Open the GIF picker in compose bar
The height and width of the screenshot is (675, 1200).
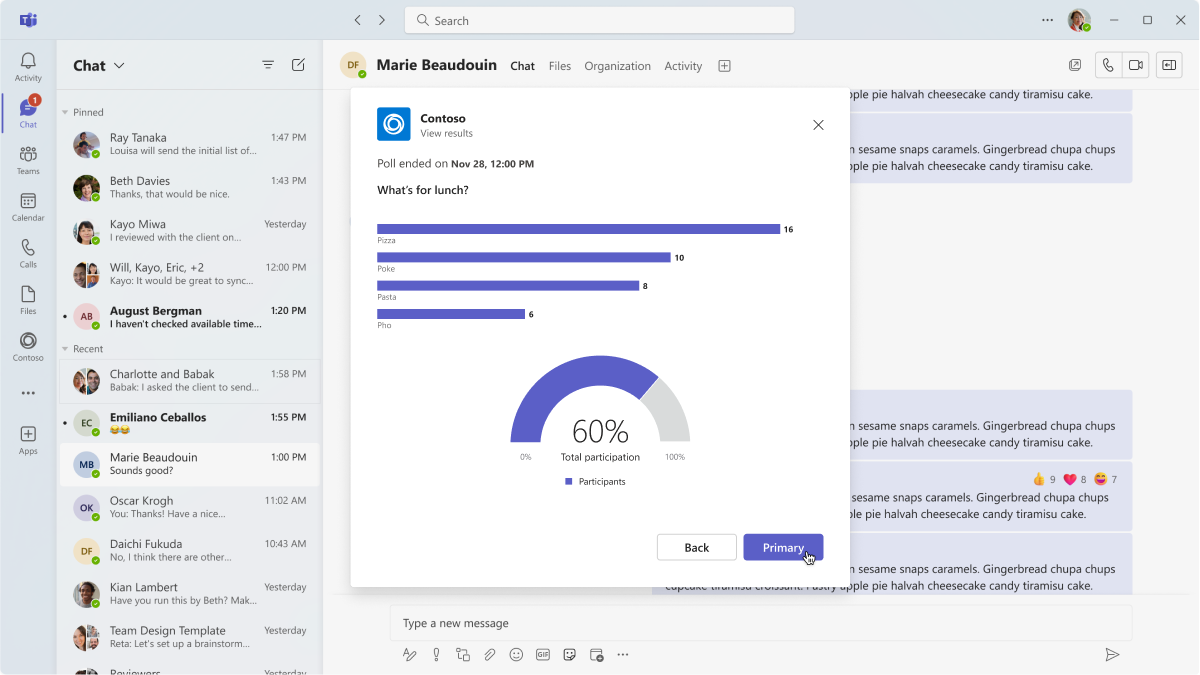point(543,655)
